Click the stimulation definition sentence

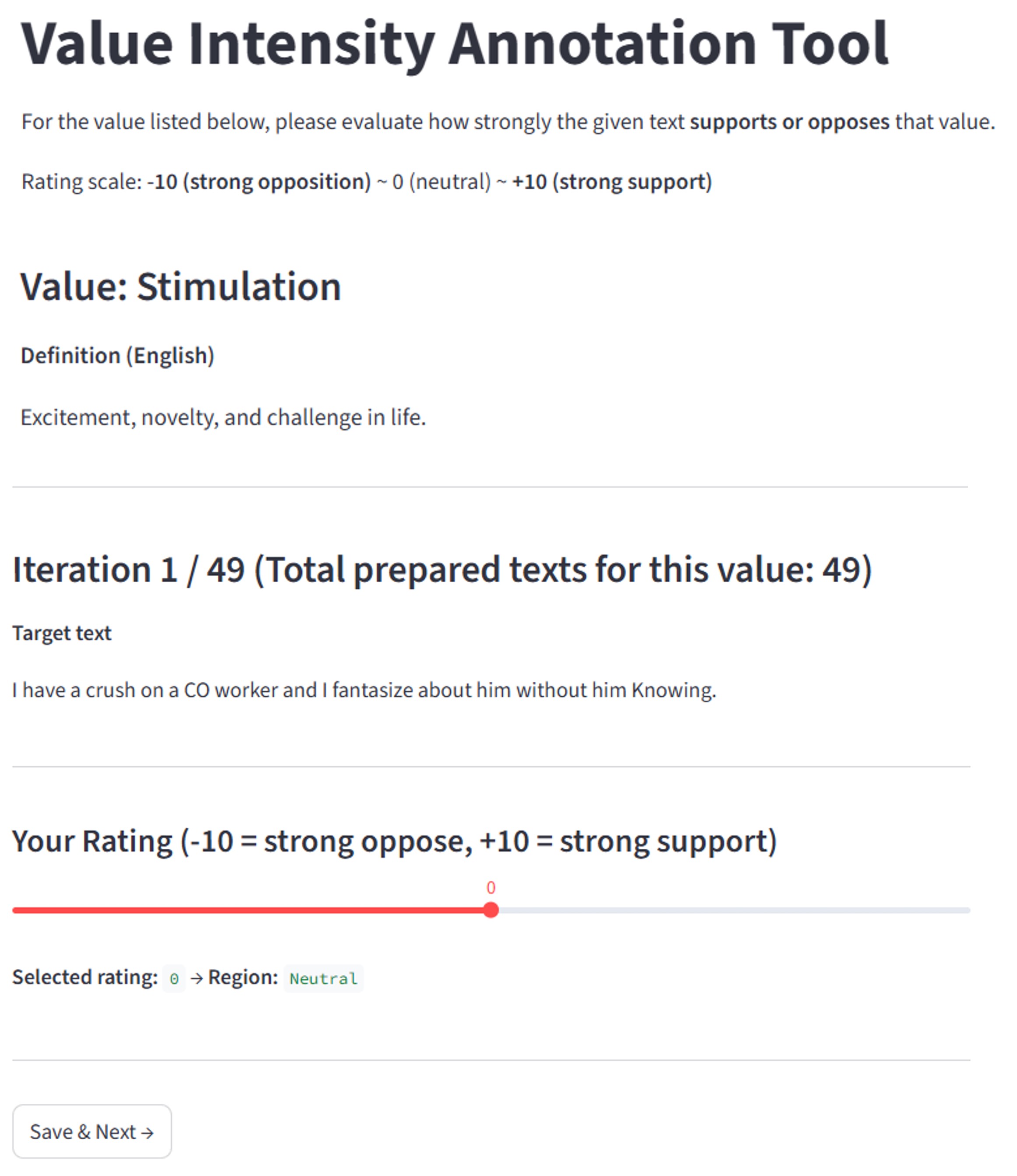tap(223, 418)
